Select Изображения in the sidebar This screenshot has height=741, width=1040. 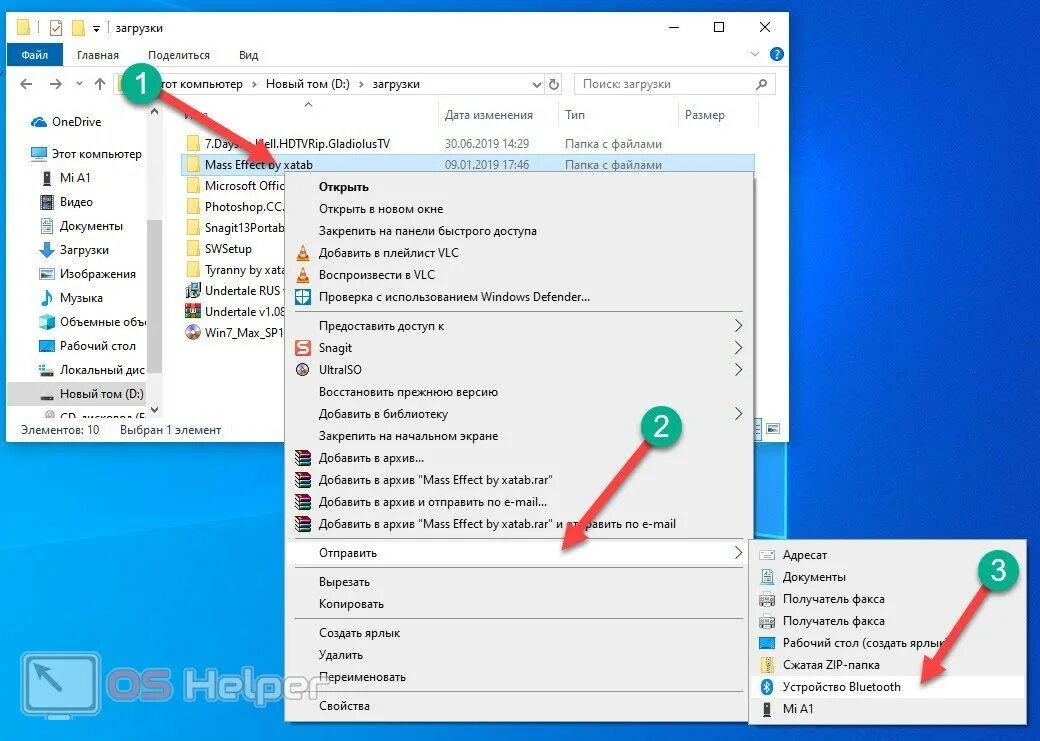(98, 274)
